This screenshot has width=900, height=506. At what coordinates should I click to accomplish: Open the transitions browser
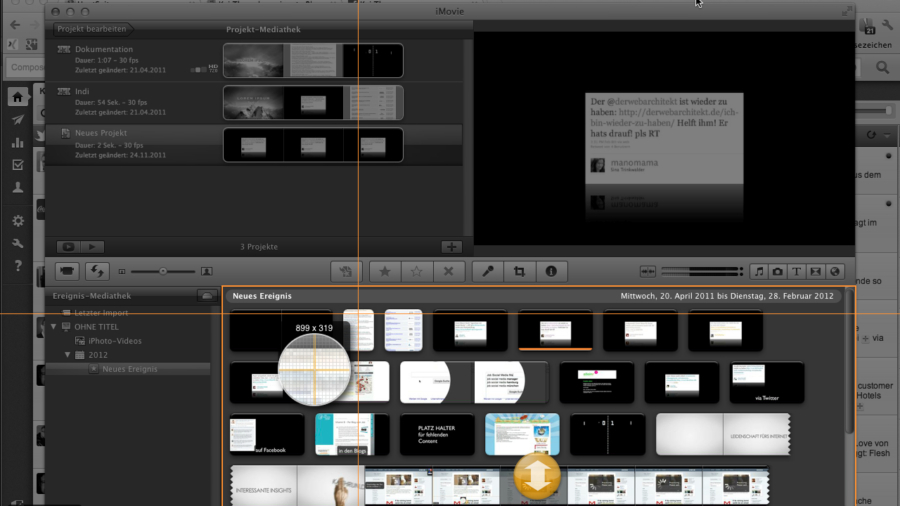click(x=816, y=271)
